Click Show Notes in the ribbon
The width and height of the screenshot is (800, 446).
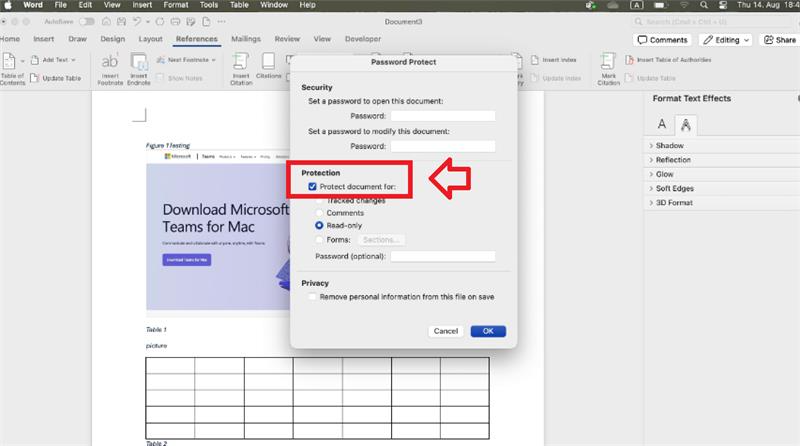180,78
